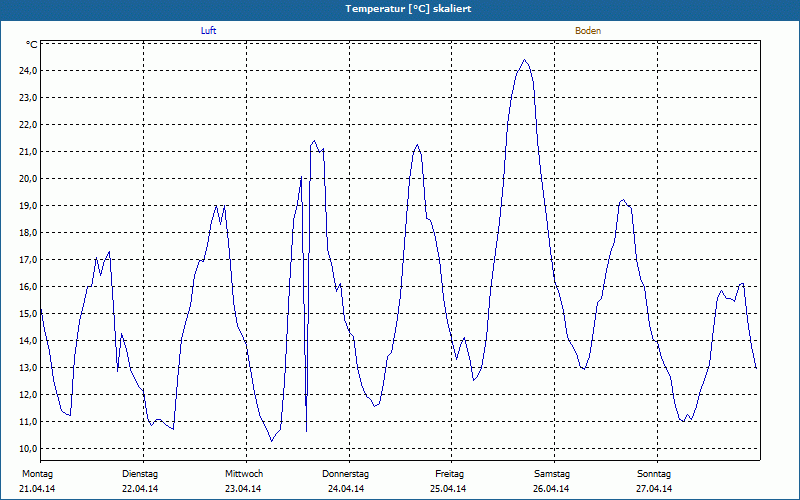Click the Mittwoch day label
The width and height of the screenshot is (800, 500).
pos(244,474)
